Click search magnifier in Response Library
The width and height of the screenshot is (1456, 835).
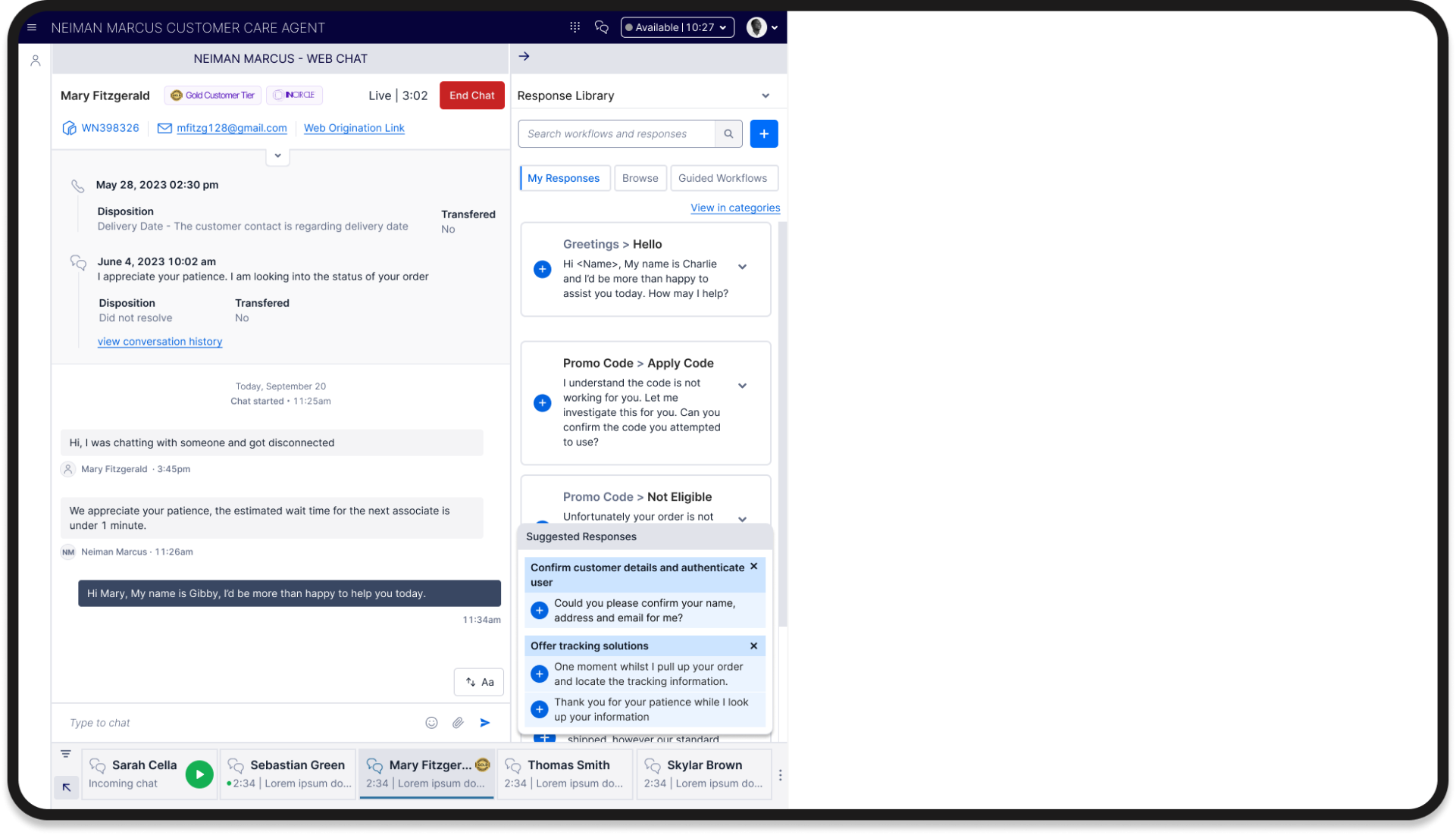pyautogui.click(x=728, y=134)
